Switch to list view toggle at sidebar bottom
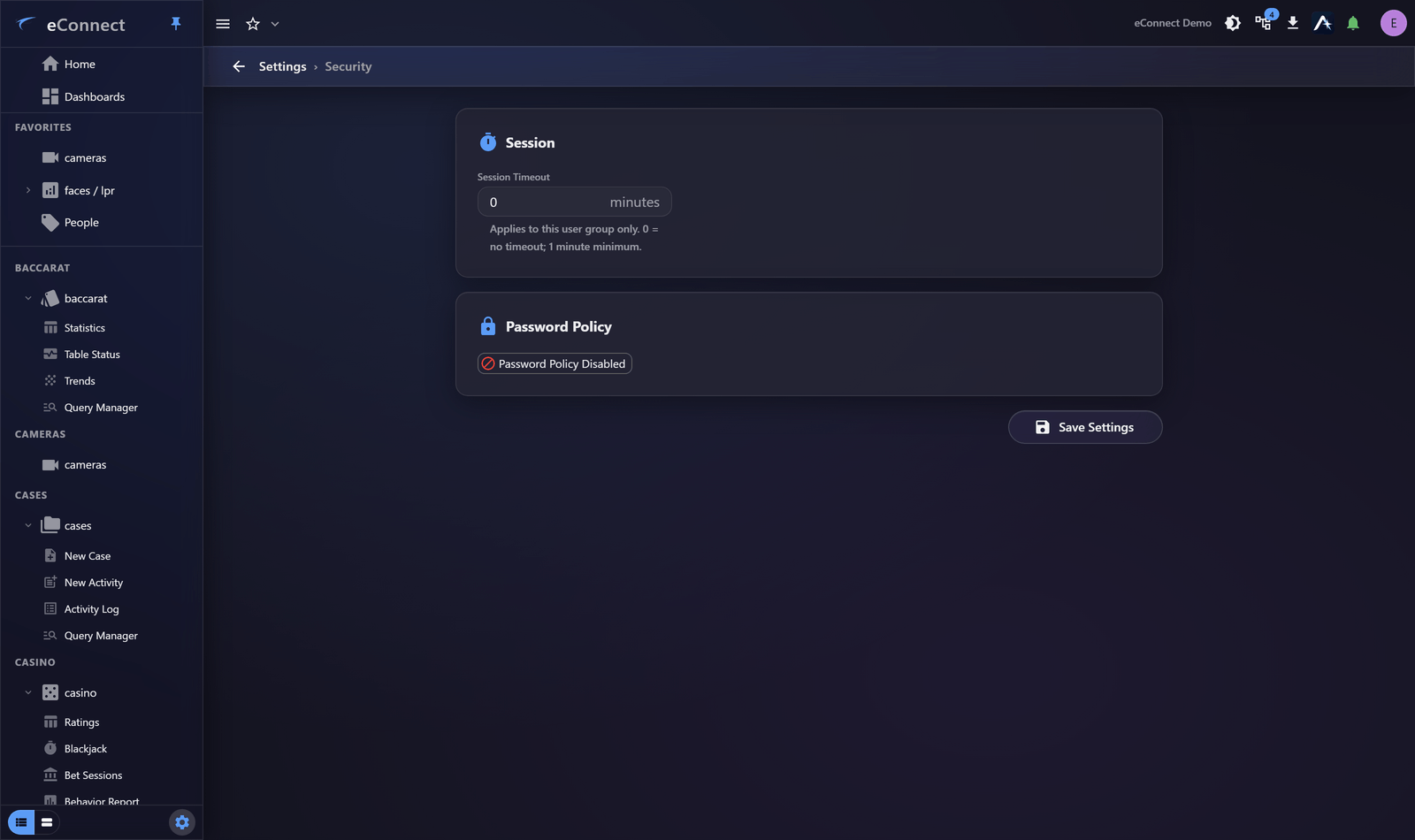This screenshot has width=1415, height=840. point(21,822)
